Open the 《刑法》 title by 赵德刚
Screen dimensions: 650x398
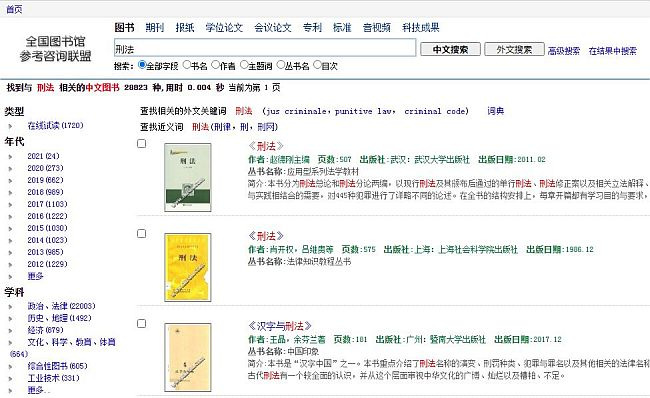pyautogui.click(x=266, y=146)
